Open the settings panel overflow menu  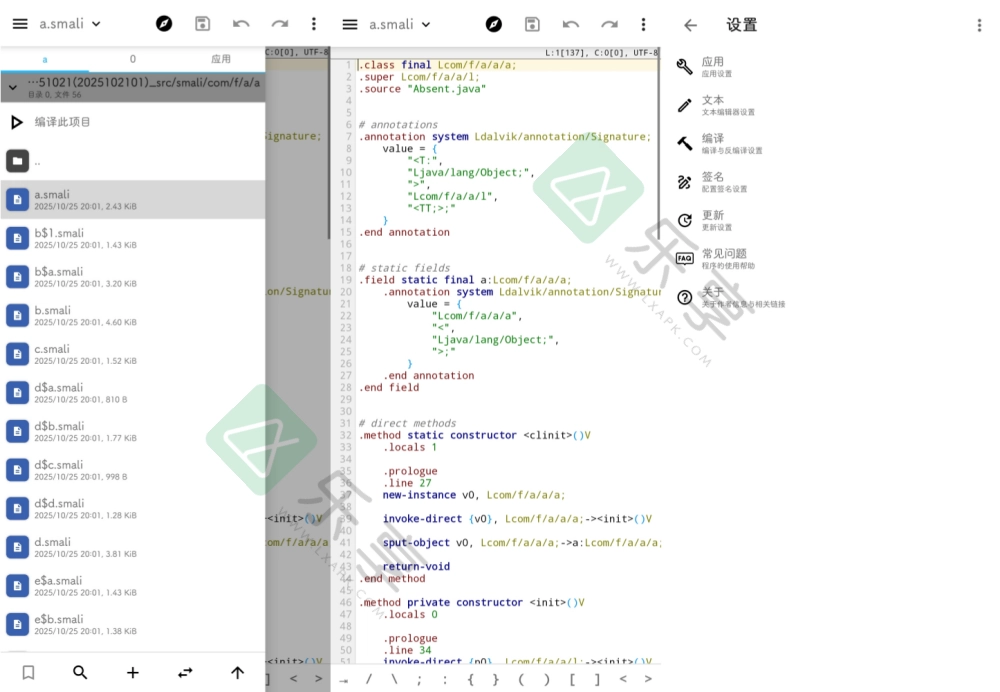click(x=981, y=24)
